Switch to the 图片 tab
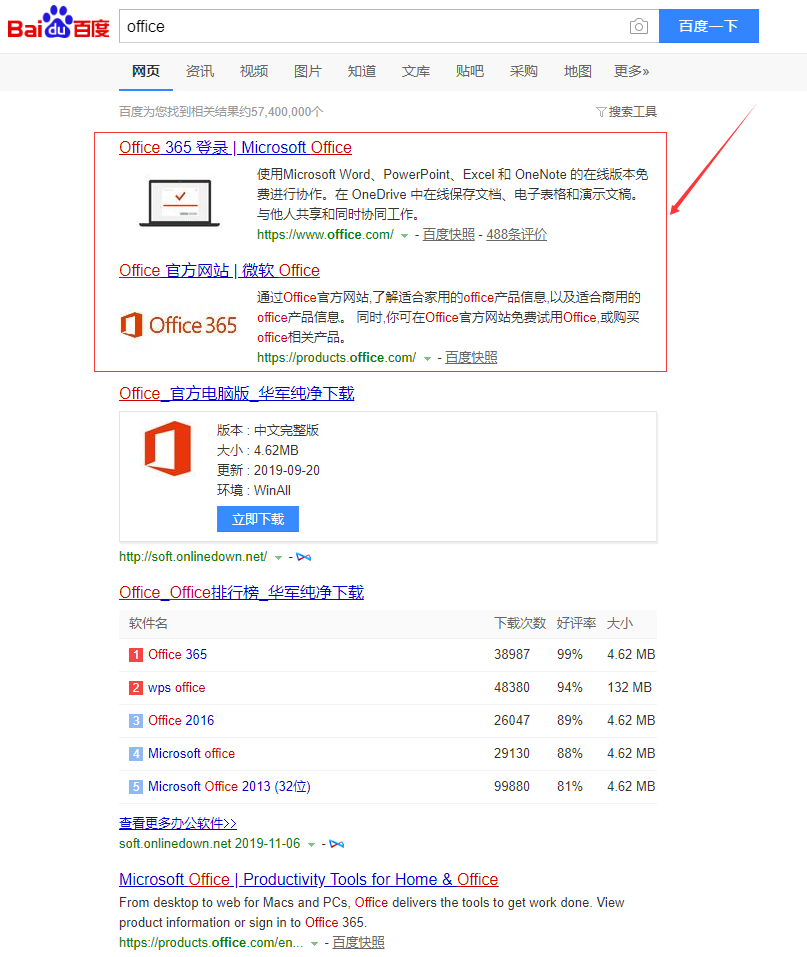Viewport: 807px width, 957px height. [308, 71]
